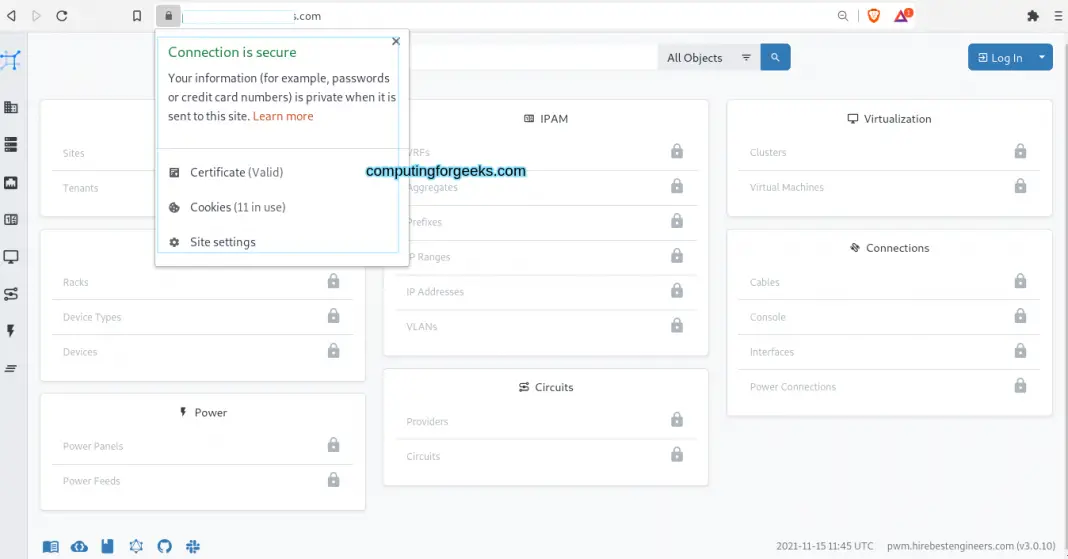The image size is (1068, 559).
Task: Open the browser extensions puzzle icon
Action: (x=1033, y=16)
